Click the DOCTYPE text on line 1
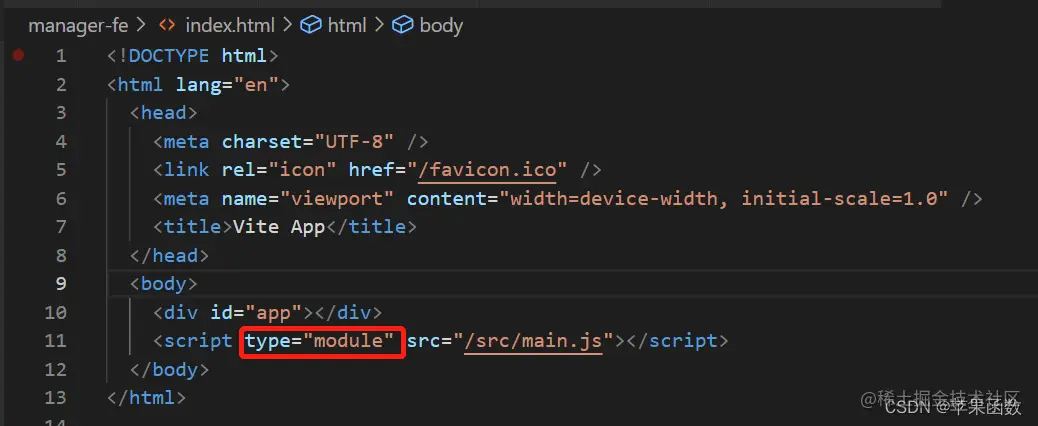The width and height of the screenshot is (1038, 426). tap(168, 56)
